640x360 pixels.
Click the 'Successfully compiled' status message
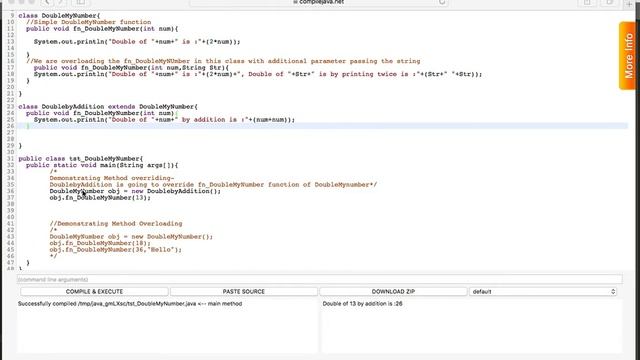click(x=130, y=304)
